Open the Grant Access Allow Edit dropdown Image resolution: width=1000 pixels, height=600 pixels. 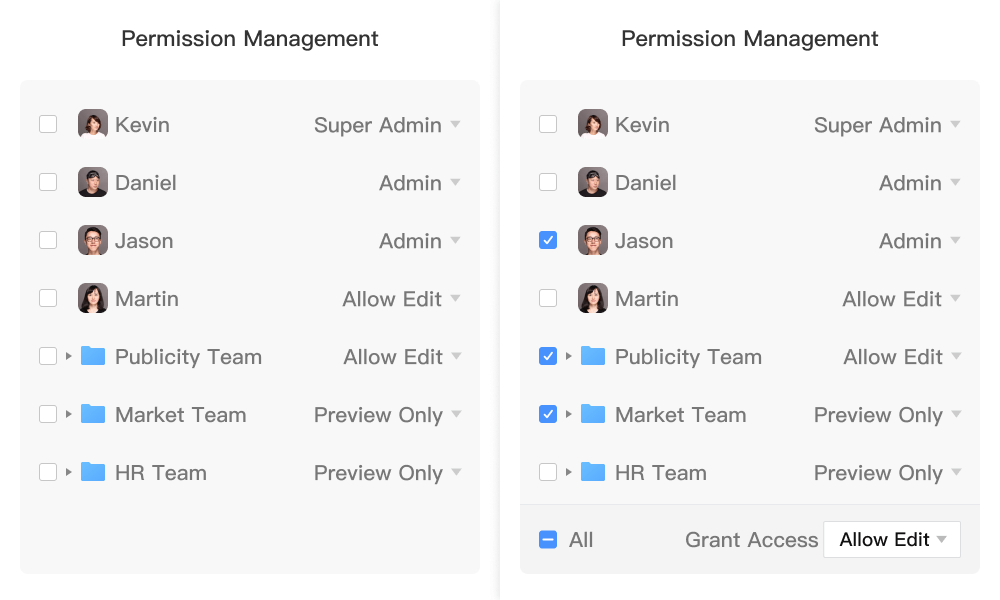point(892,539)
